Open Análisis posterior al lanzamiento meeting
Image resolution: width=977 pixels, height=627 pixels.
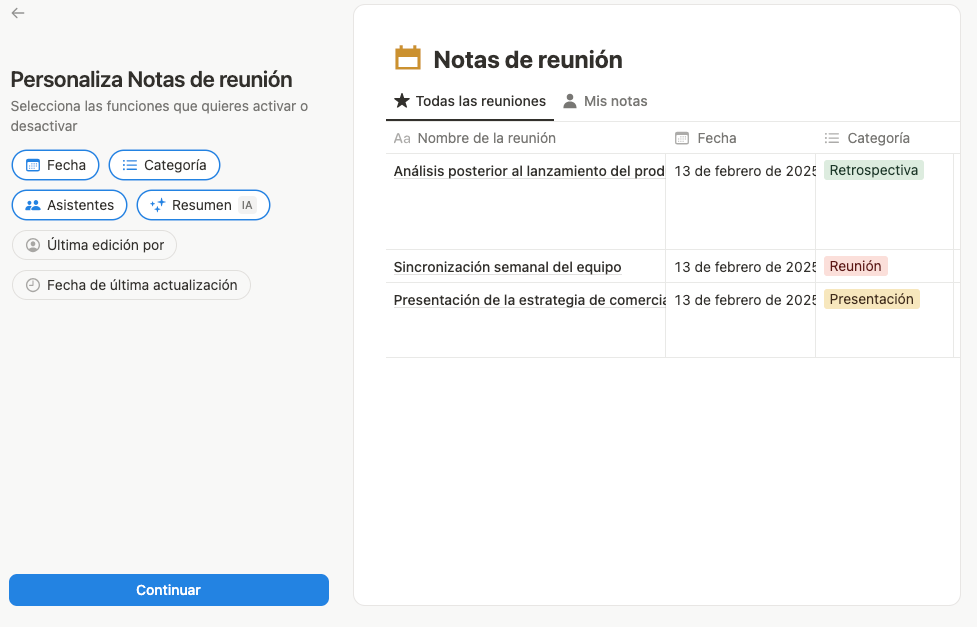(x=529, y=171)
